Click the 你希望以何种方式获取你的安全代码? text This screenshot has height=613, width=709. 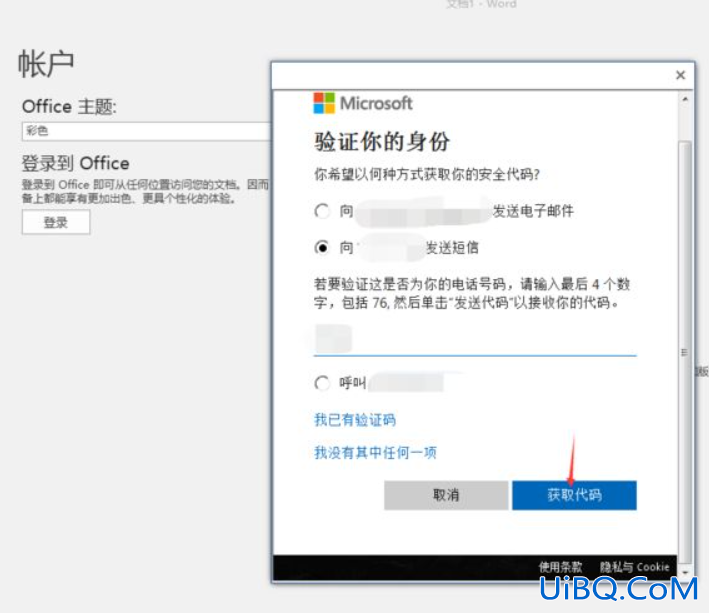427,174
